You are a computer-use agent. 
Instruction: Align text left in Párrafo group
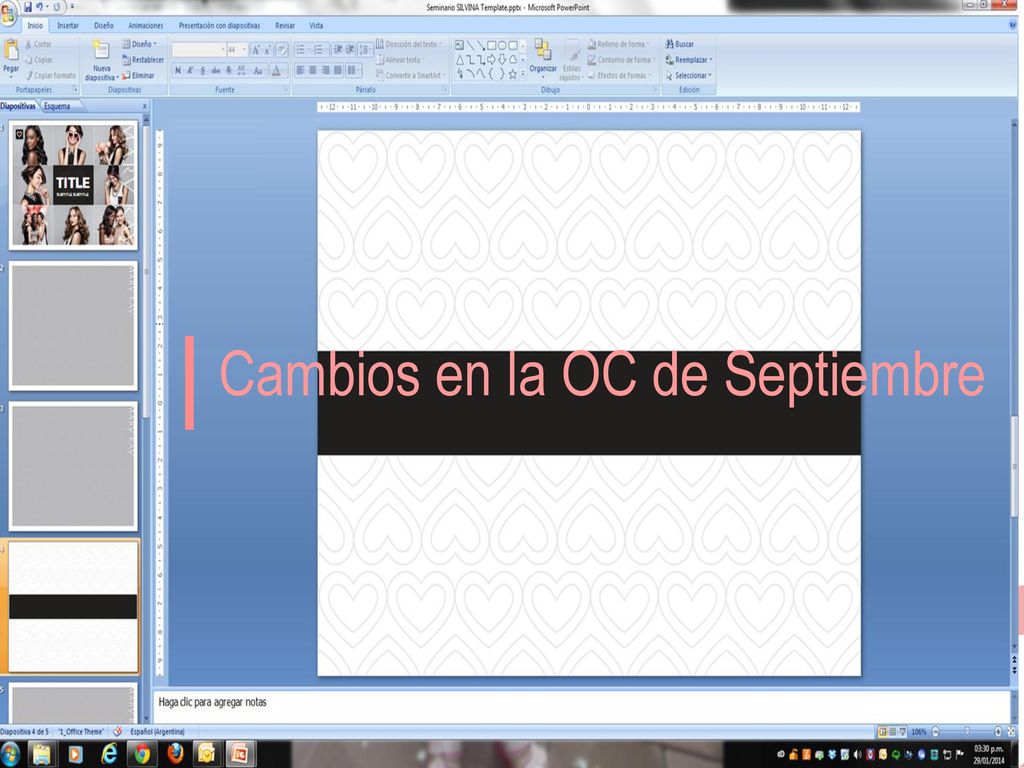point(300,70)
